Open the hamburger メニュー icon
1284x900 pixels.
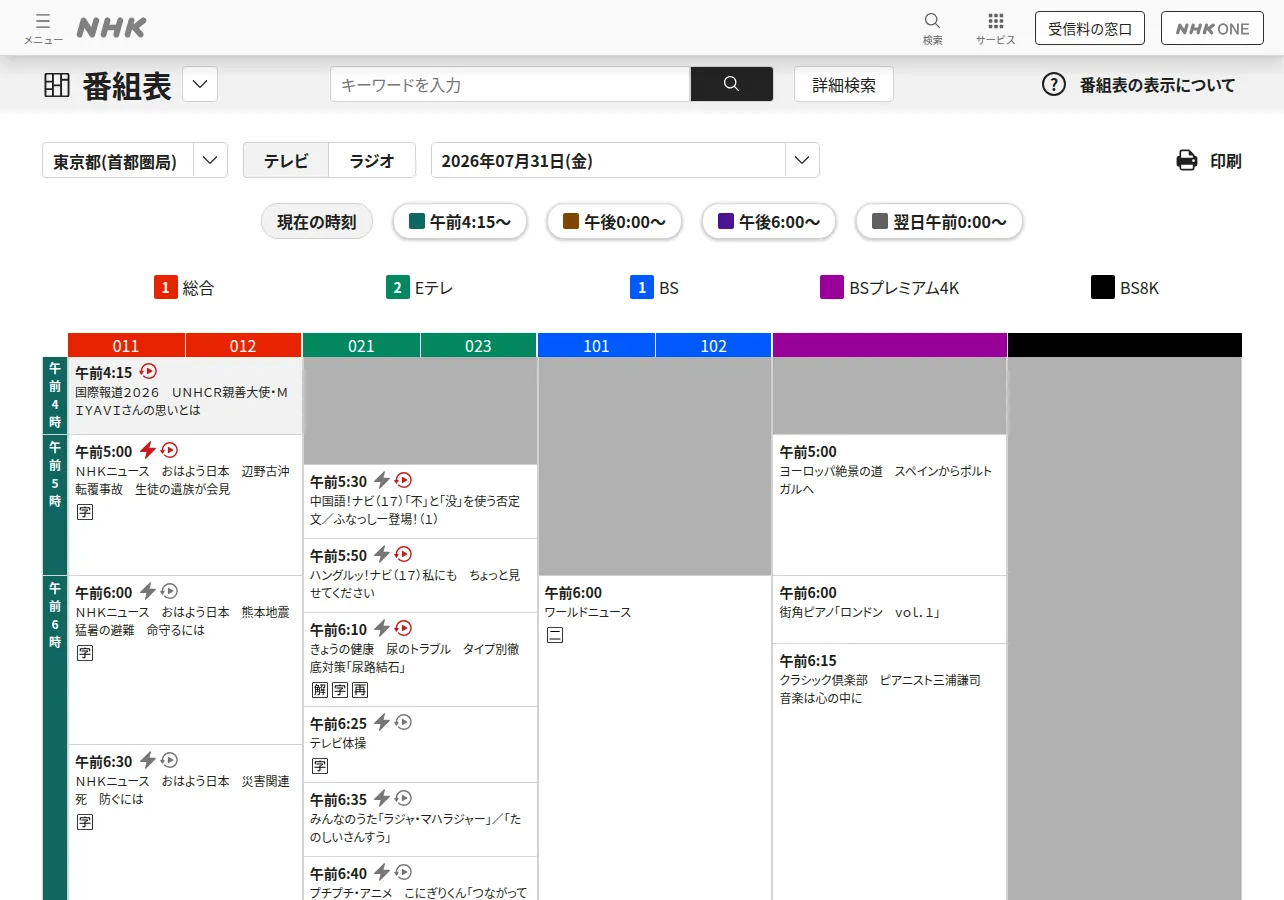(43, 21)
